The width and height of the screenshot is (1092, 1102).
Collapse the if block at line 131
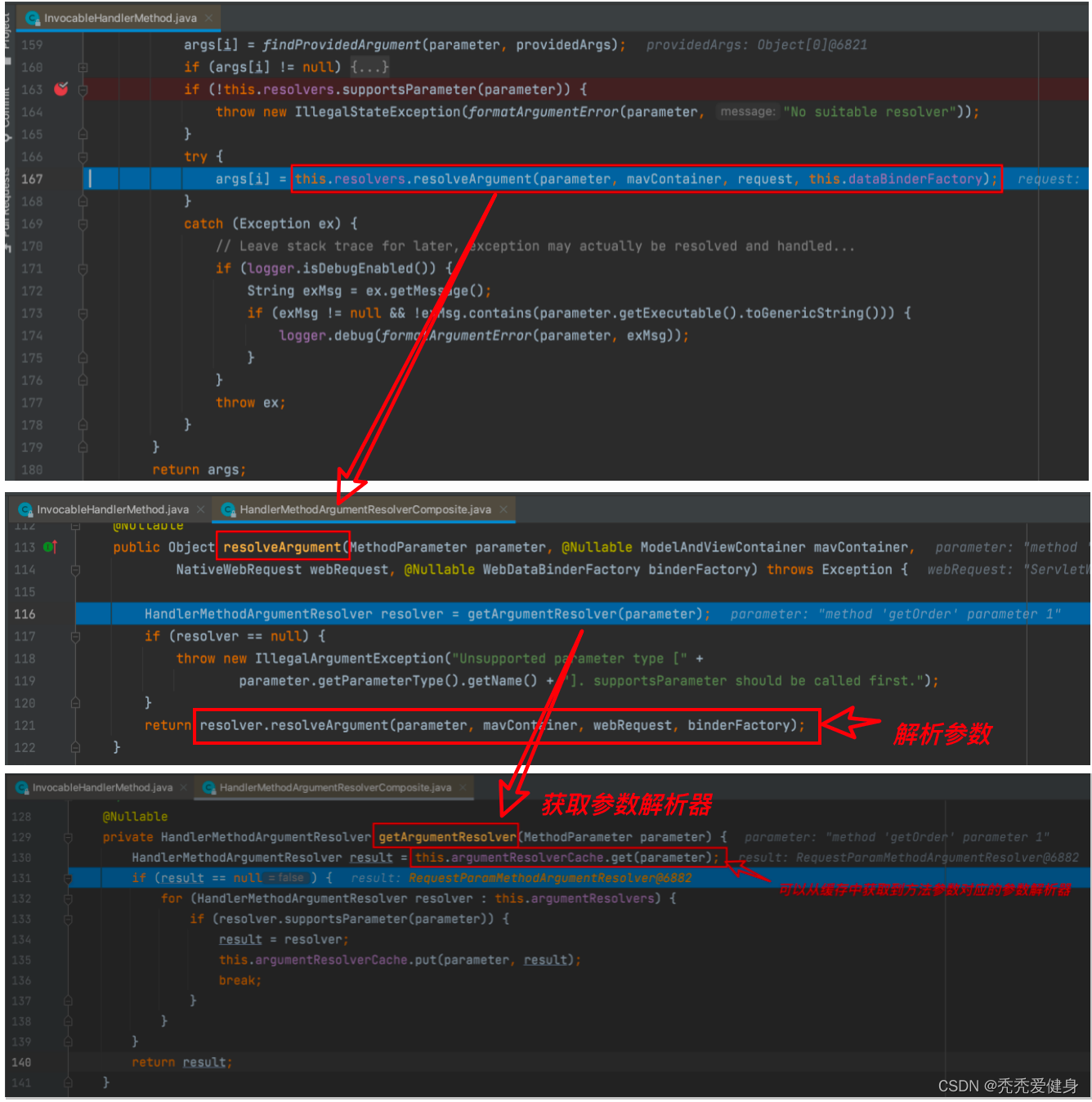(x=68, y=878)
